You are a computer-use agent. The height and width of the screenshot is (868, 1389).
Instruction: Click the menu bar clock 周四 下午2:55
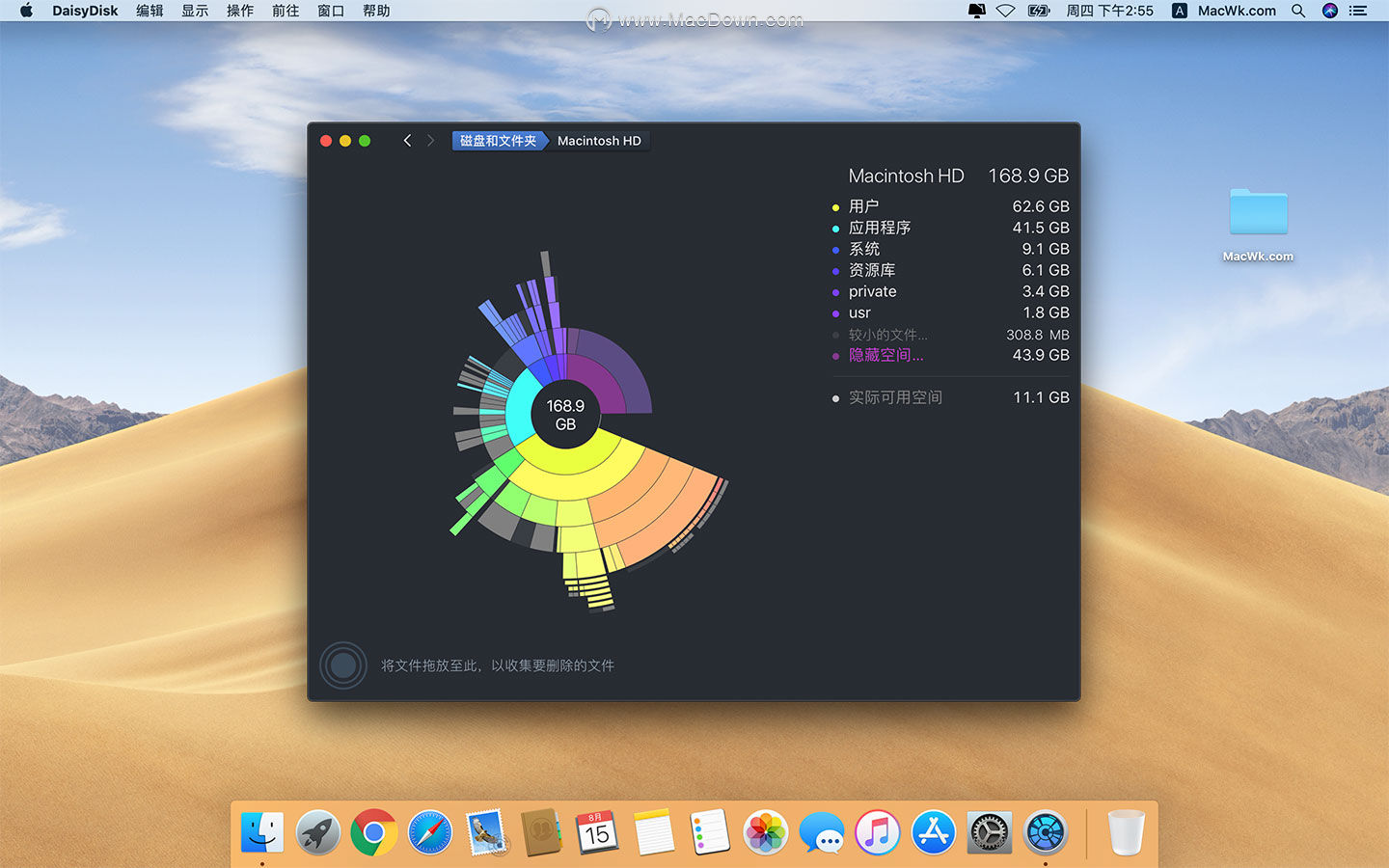coord(1109,11)
